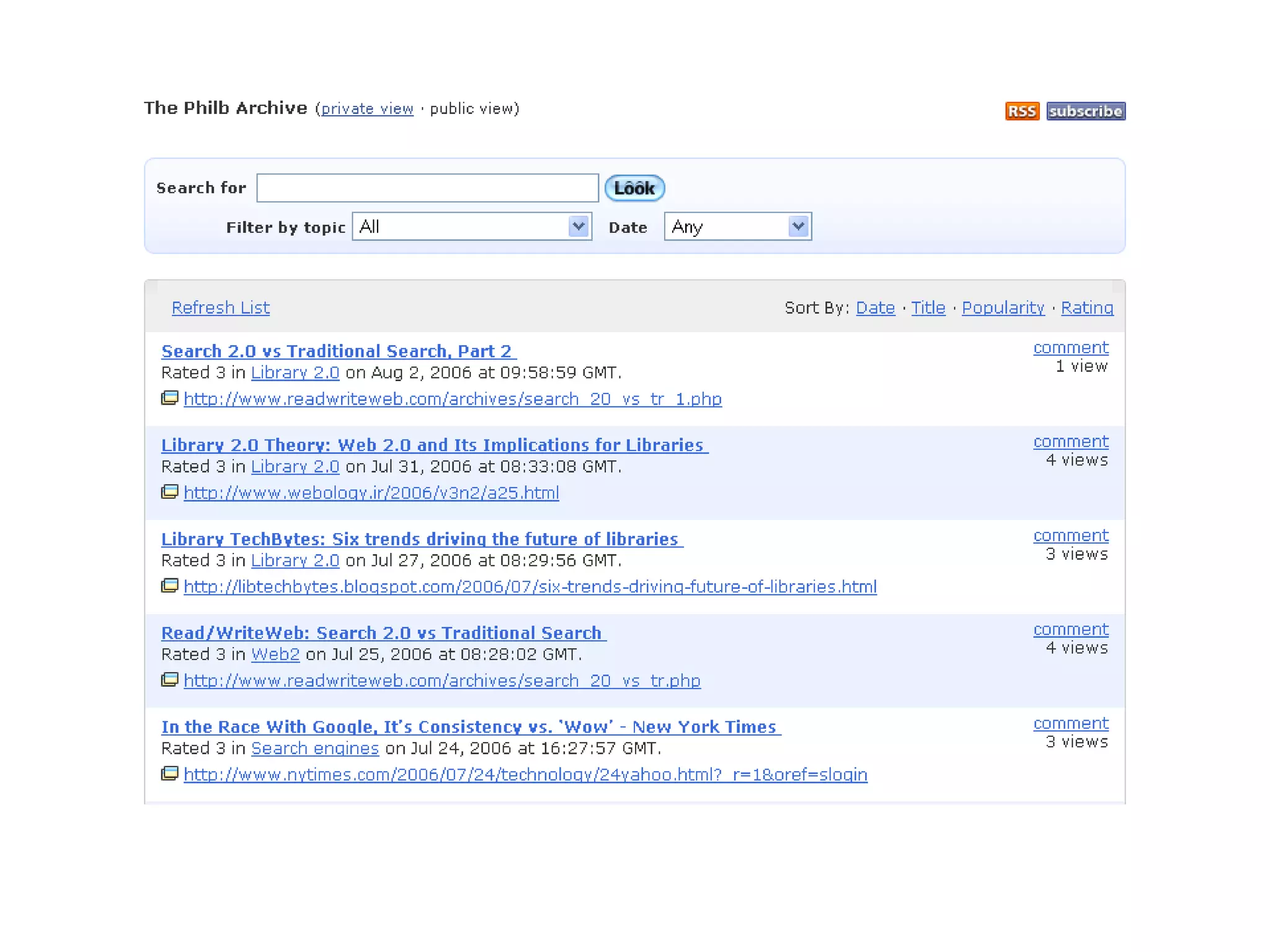Sort the list by Title
The image size is (1270, 952).
[x=928, y=307]
